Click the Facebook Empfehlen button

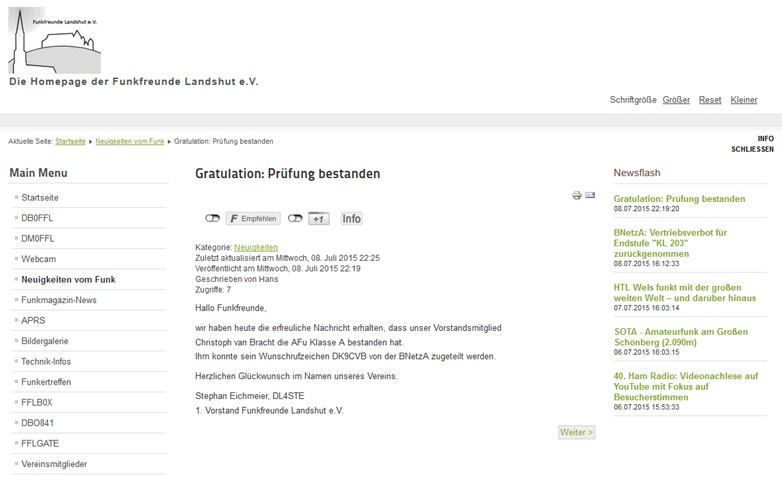[253, 219]
